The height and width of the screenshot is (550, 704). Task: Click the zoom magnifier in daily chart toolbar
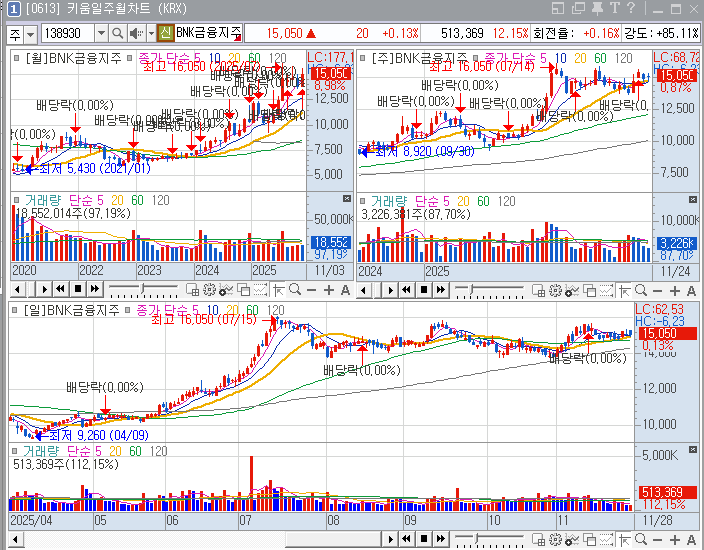point(641,539)
